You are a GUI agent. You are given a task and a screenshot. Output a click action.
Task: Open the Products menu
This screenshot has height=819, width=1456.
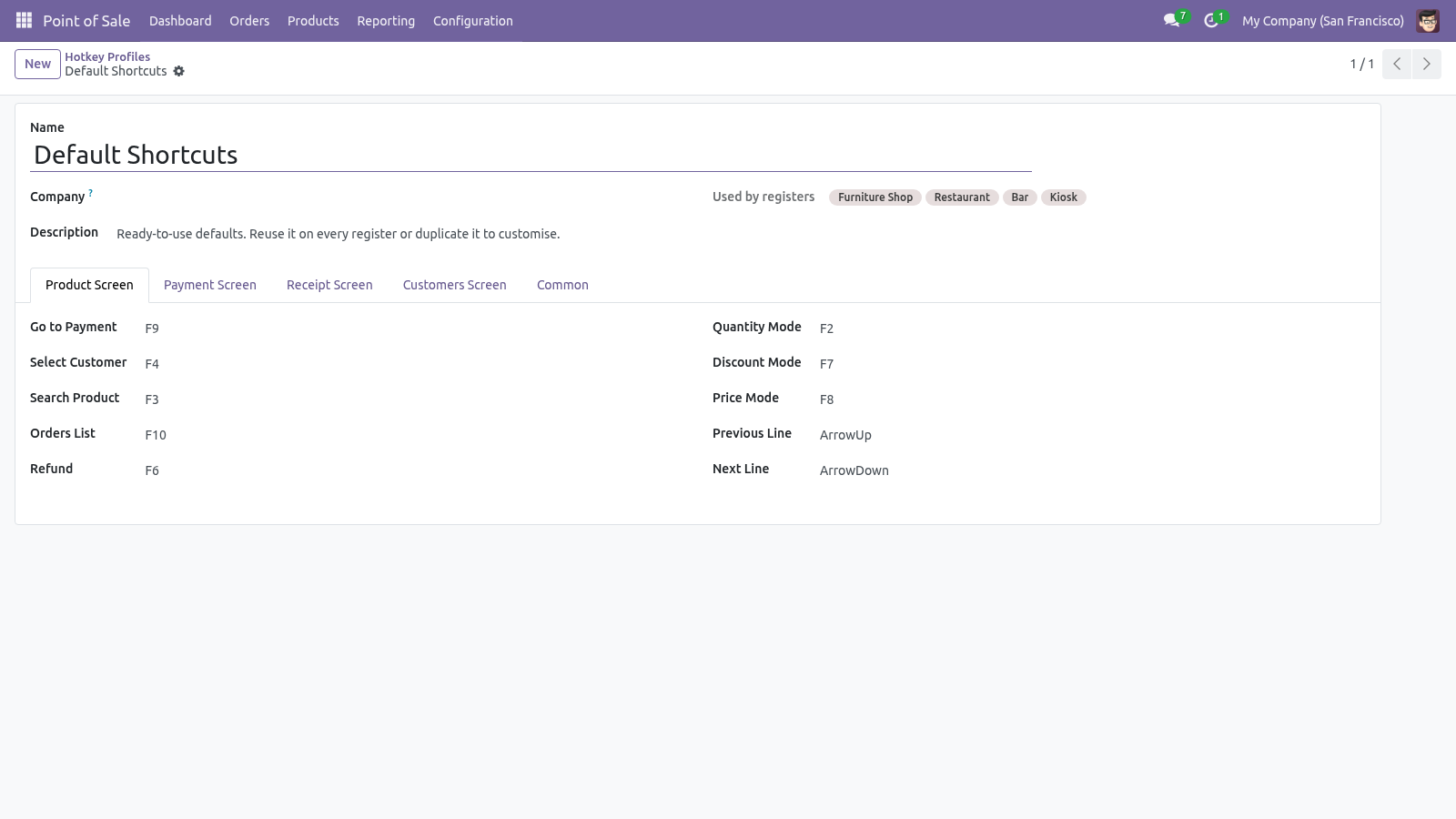(313, 20)
